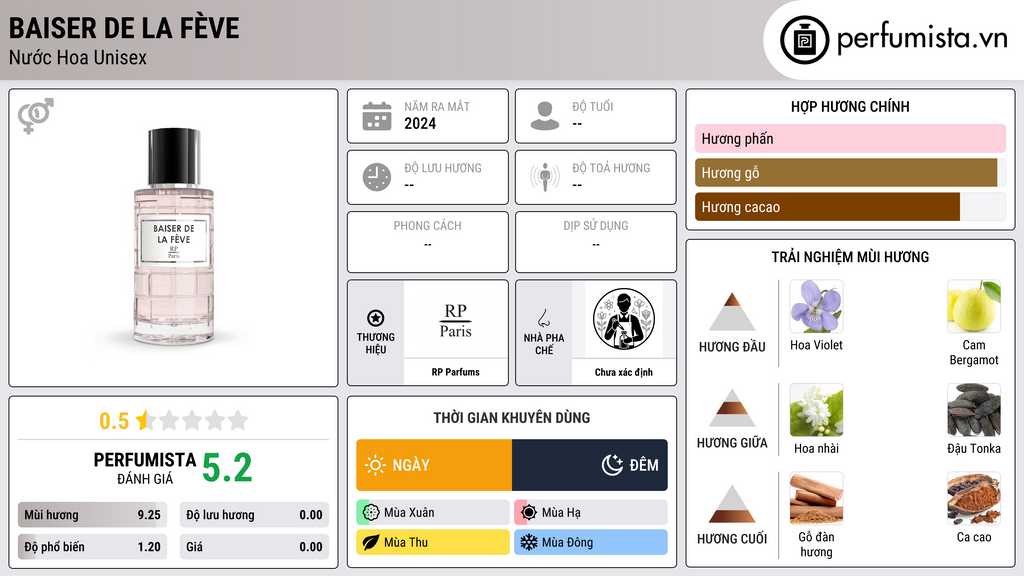
Task: Click the Giá 0.00 score
Action: point(254,547)
